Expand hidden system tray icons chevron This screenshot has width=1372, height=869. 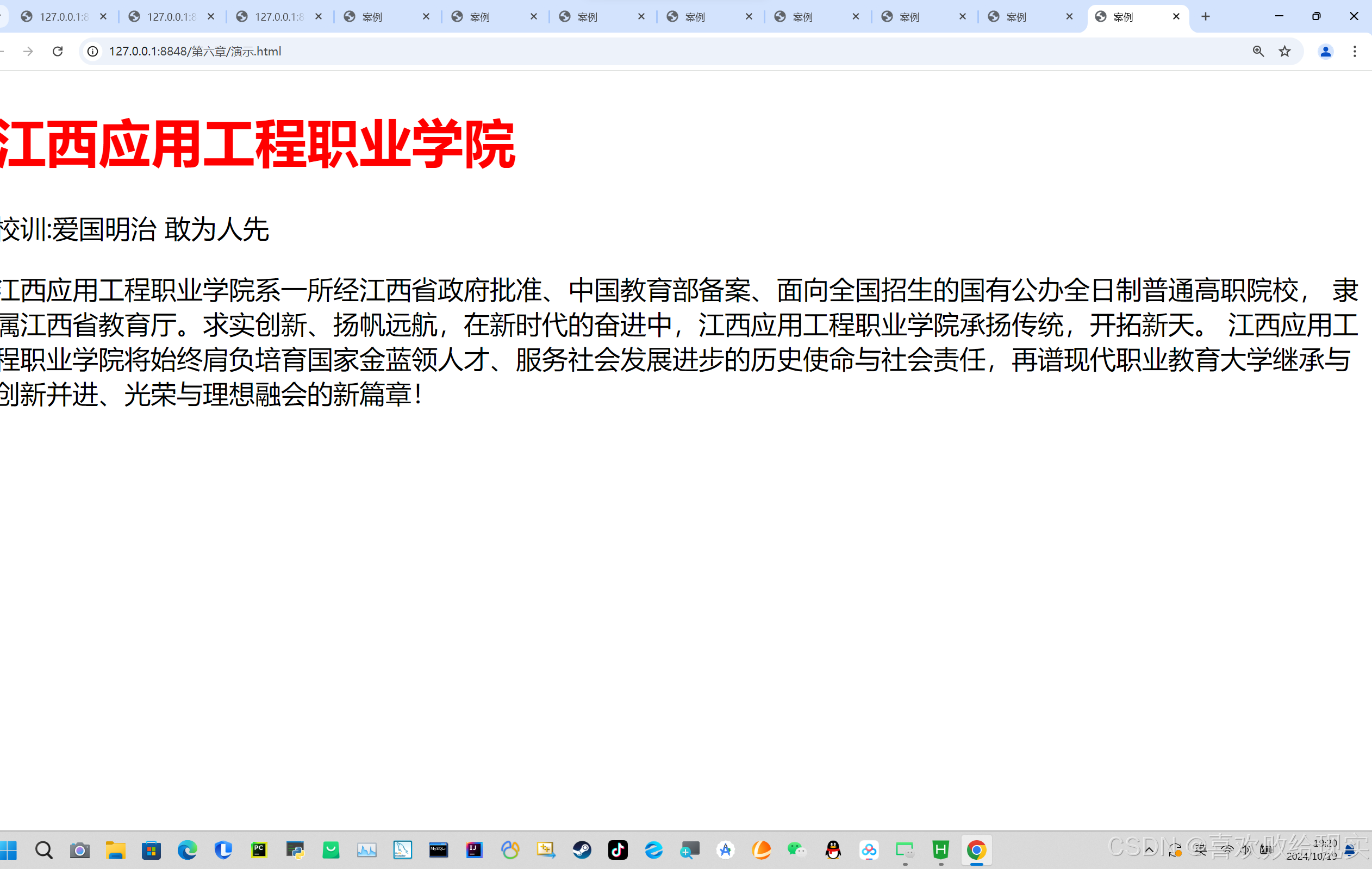(x=1150, y=850)
